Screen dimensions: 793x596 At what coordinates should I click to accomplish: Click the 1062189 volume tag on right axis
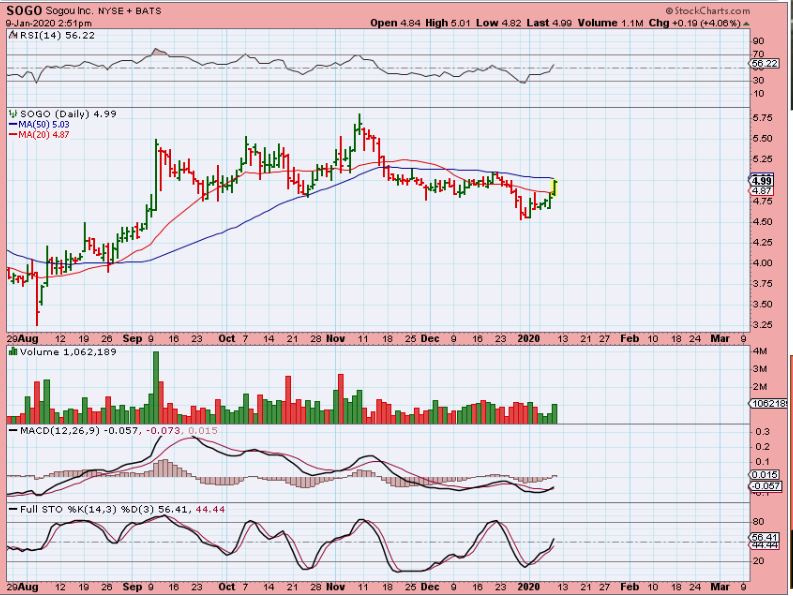[x=769, y=404]
